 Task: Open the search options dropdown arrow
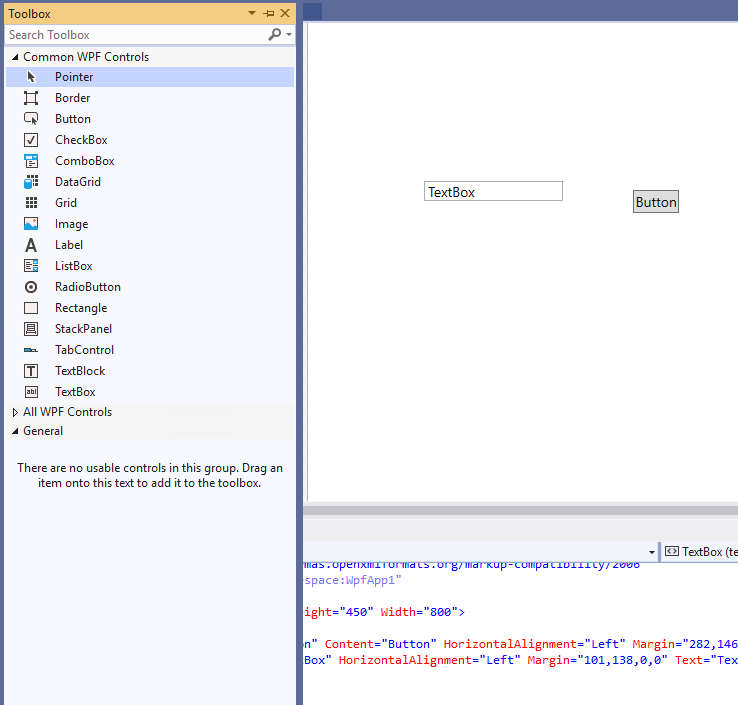pos(289,34)
